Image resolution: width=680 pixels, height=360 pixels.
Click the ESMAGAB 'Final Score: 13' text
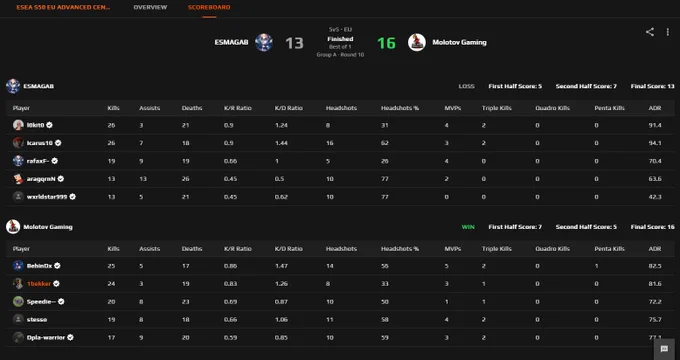[x=652, y=86]
